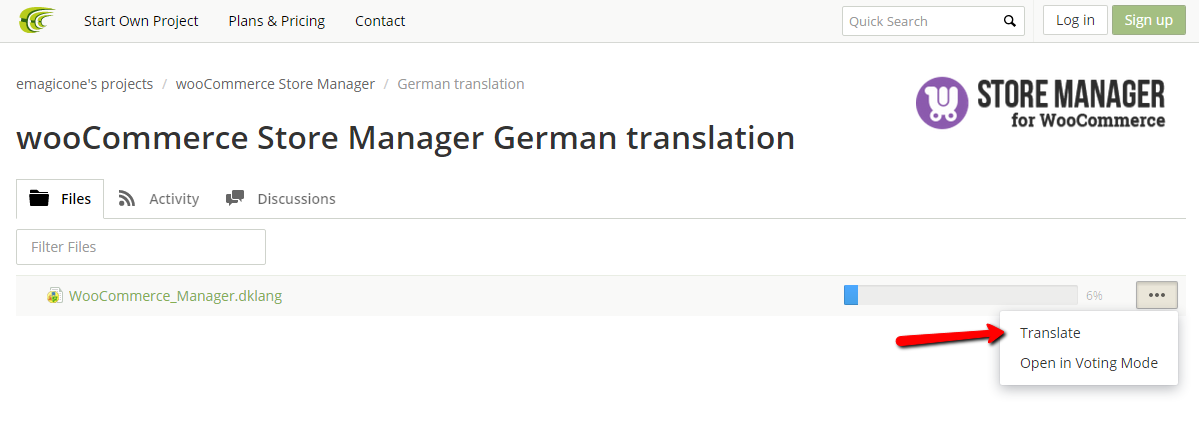The height and width of the screenshot is (425, 1199).
Task: Click the search magnifier icon
Action: [x=1010, y=21]
